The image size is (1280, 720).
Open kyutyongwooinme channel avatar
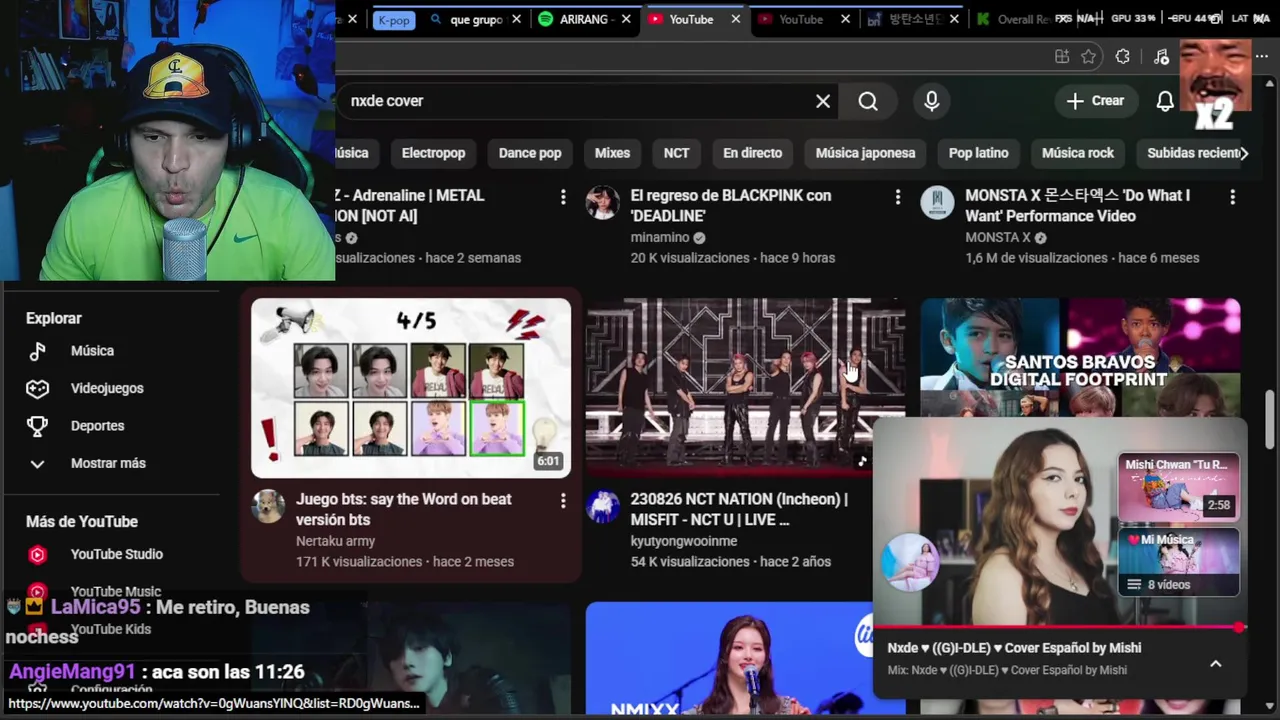[602, 506]
